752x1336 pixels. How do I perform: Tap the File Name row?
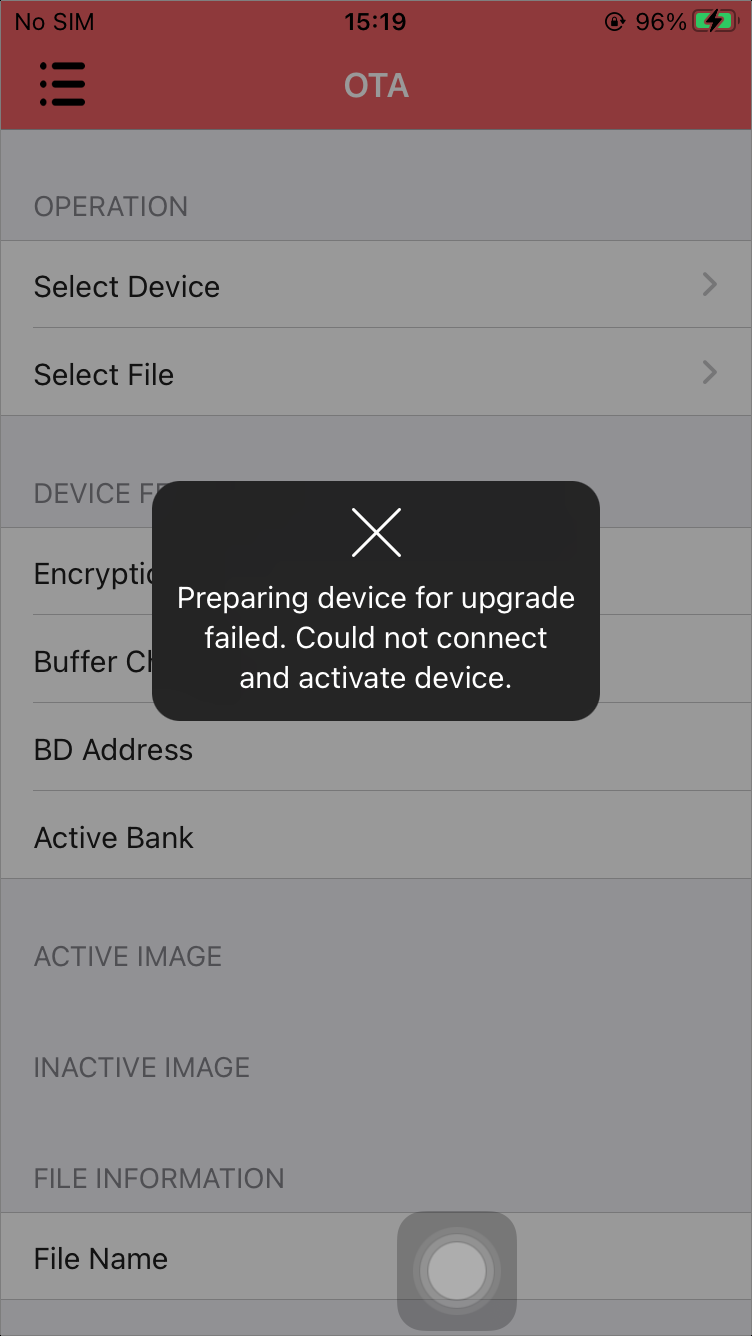(x=376, y=1257)
